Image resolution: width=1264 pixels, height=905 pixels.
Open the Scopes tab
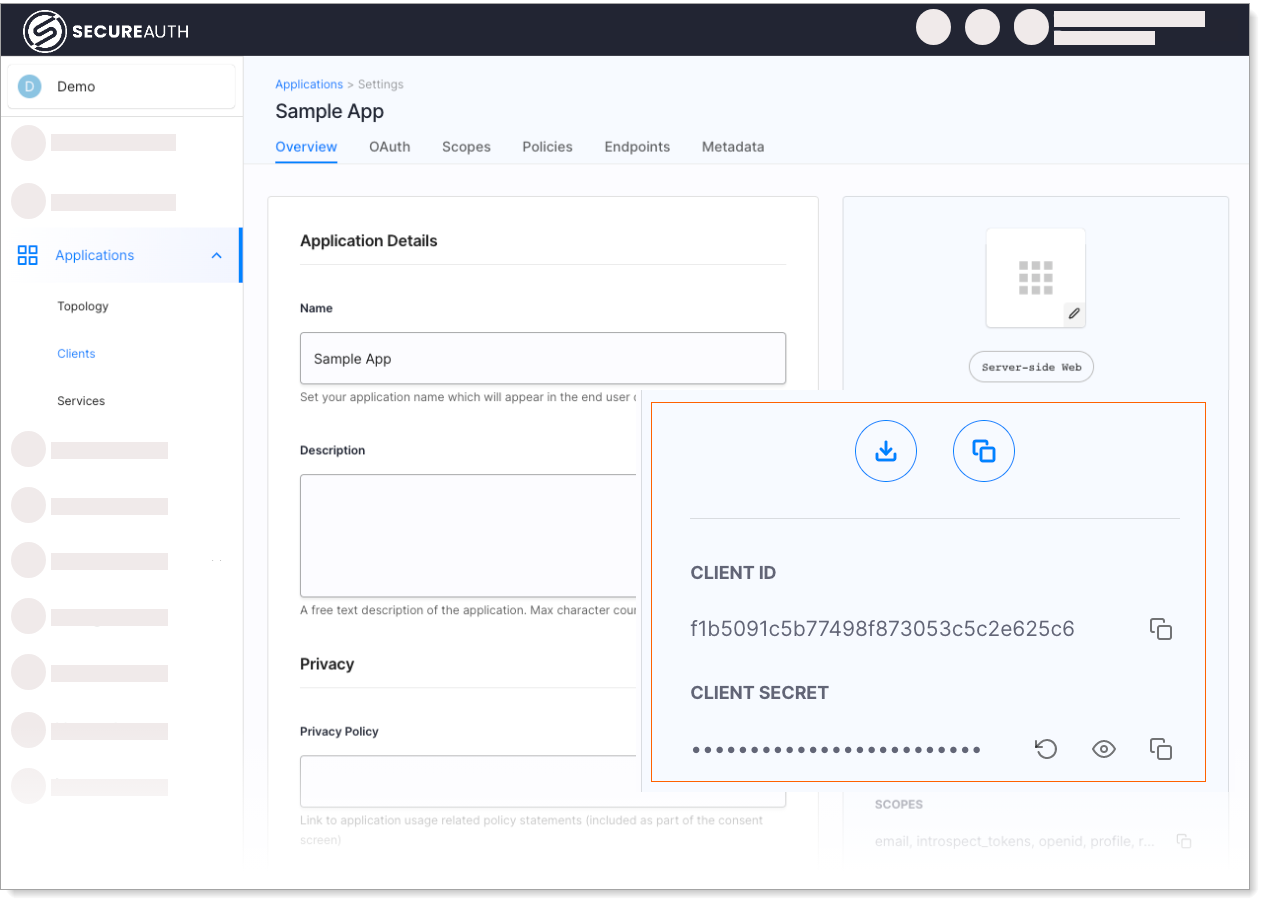[466, 146]
